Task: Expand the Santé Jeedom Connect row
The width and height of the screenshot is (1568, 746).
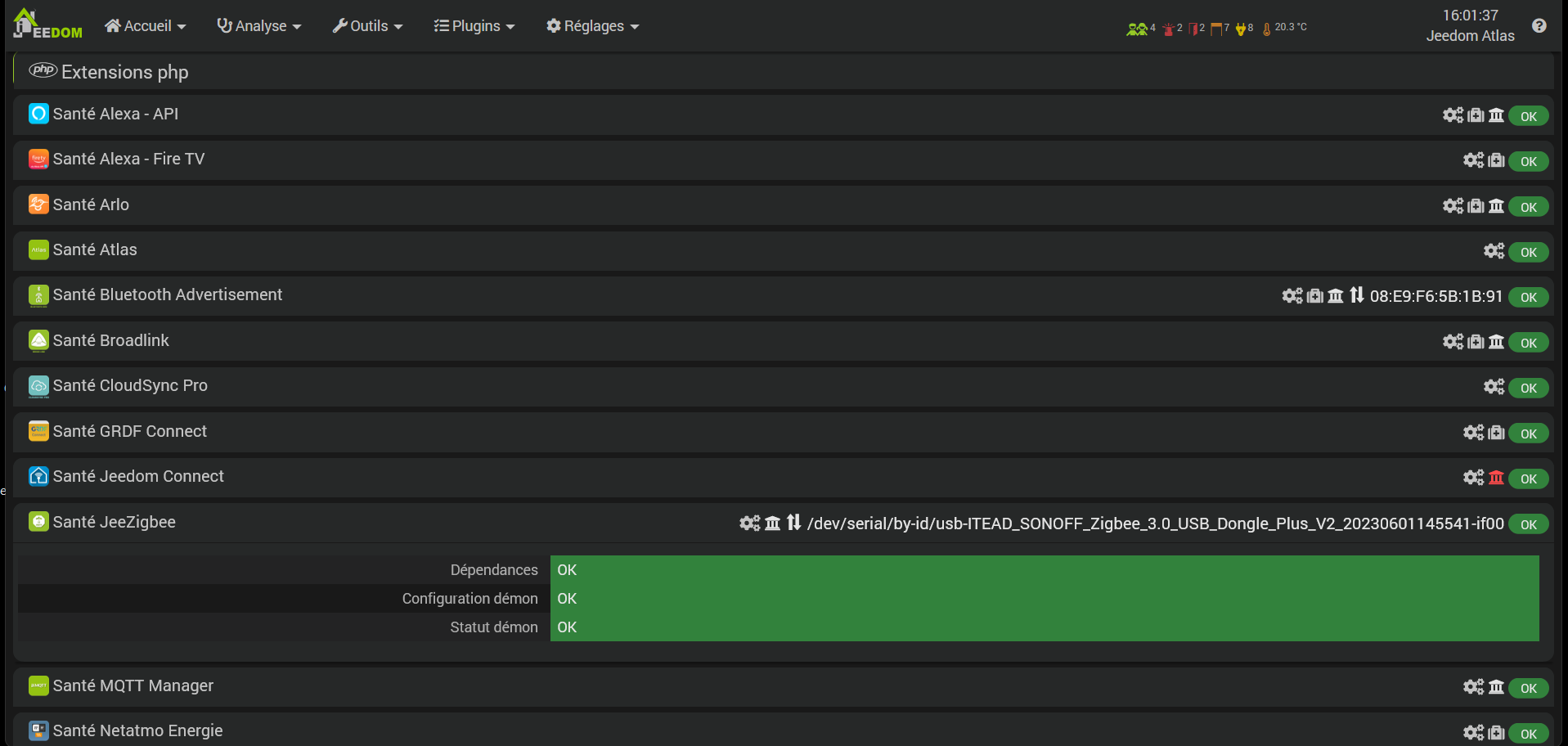Action: click(784, 477)
